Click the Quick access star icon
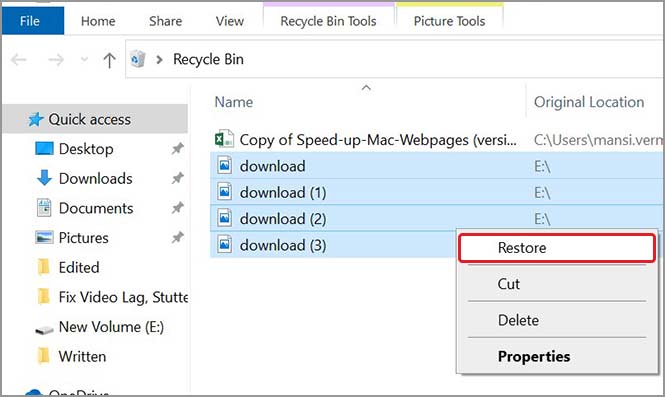Image resolution: width=665 pixels, height=397 pixels. click(36, 119)
